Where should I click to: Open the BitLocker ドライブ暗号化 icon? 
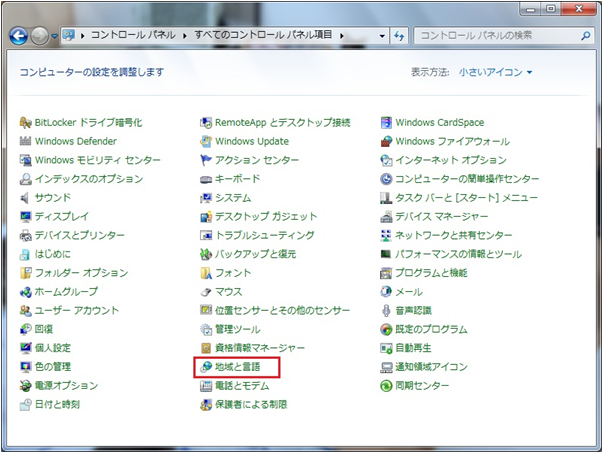tap(25, 123)
